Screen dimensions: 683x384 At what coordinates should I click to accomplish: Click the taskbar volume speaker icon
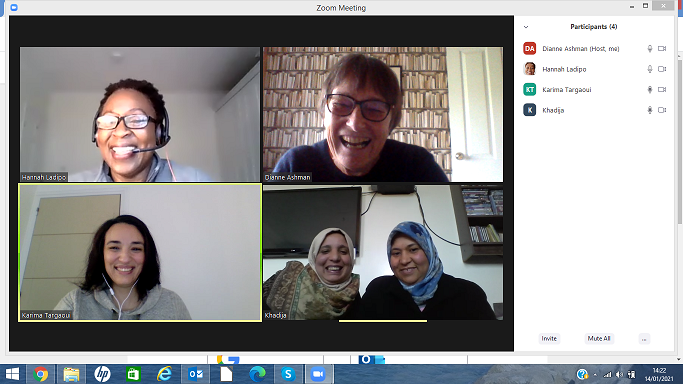point(619,374)
